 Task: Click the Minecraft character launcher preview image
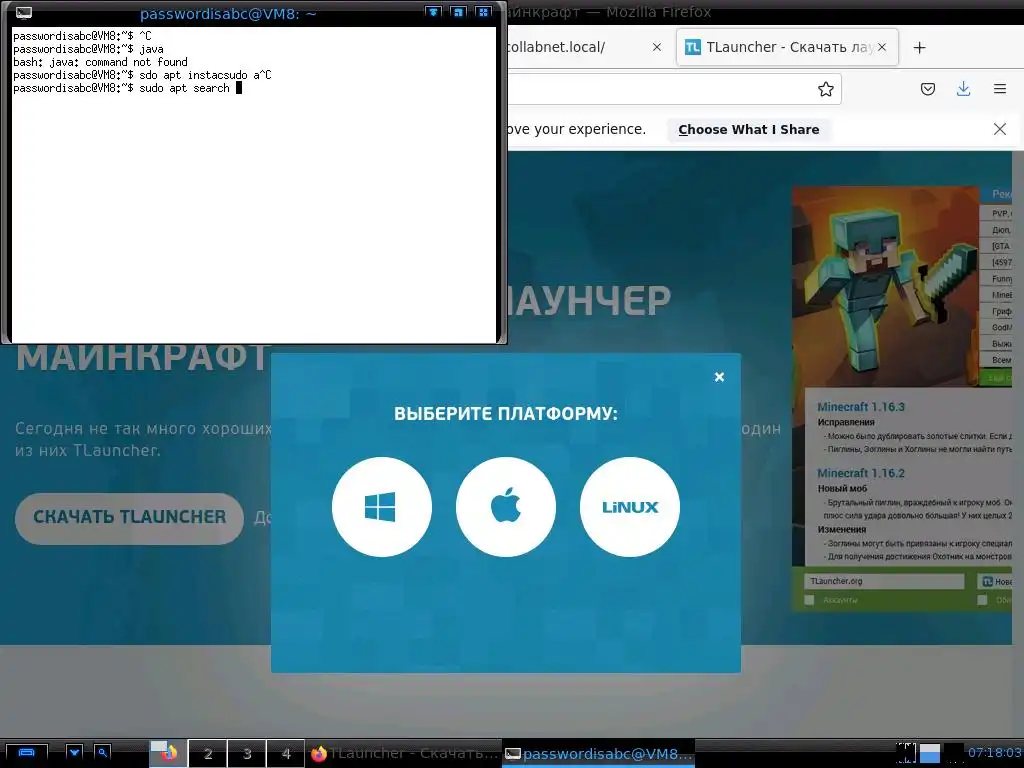(886, 285)
